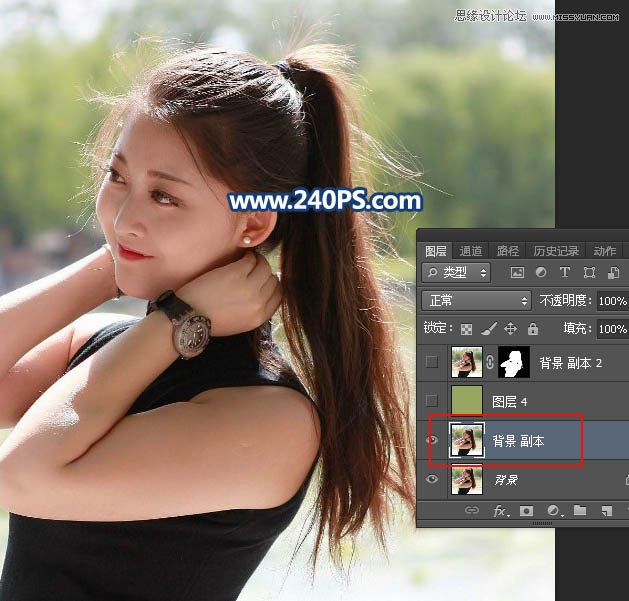The height and width of the screenshot is (601, 629).
Task: Show the 背景 副本 2 layer
Action: click(432, 362)
